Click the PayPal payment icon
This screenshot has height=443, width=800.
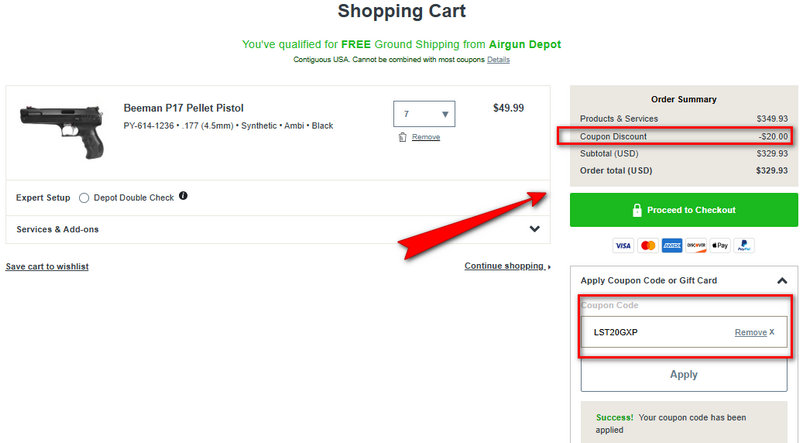744,245
